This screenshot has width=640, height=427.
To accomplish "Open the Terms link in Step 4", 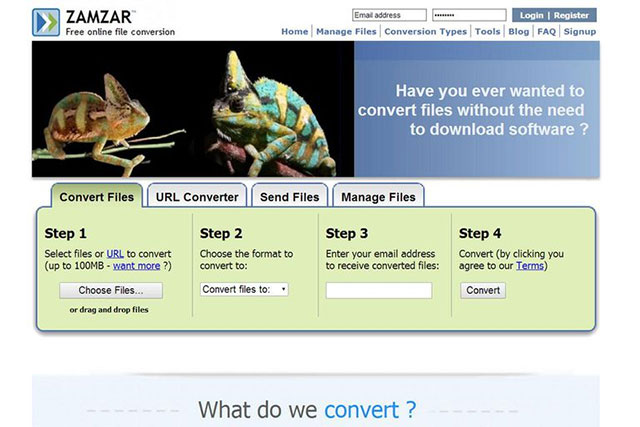I will 529,266.
